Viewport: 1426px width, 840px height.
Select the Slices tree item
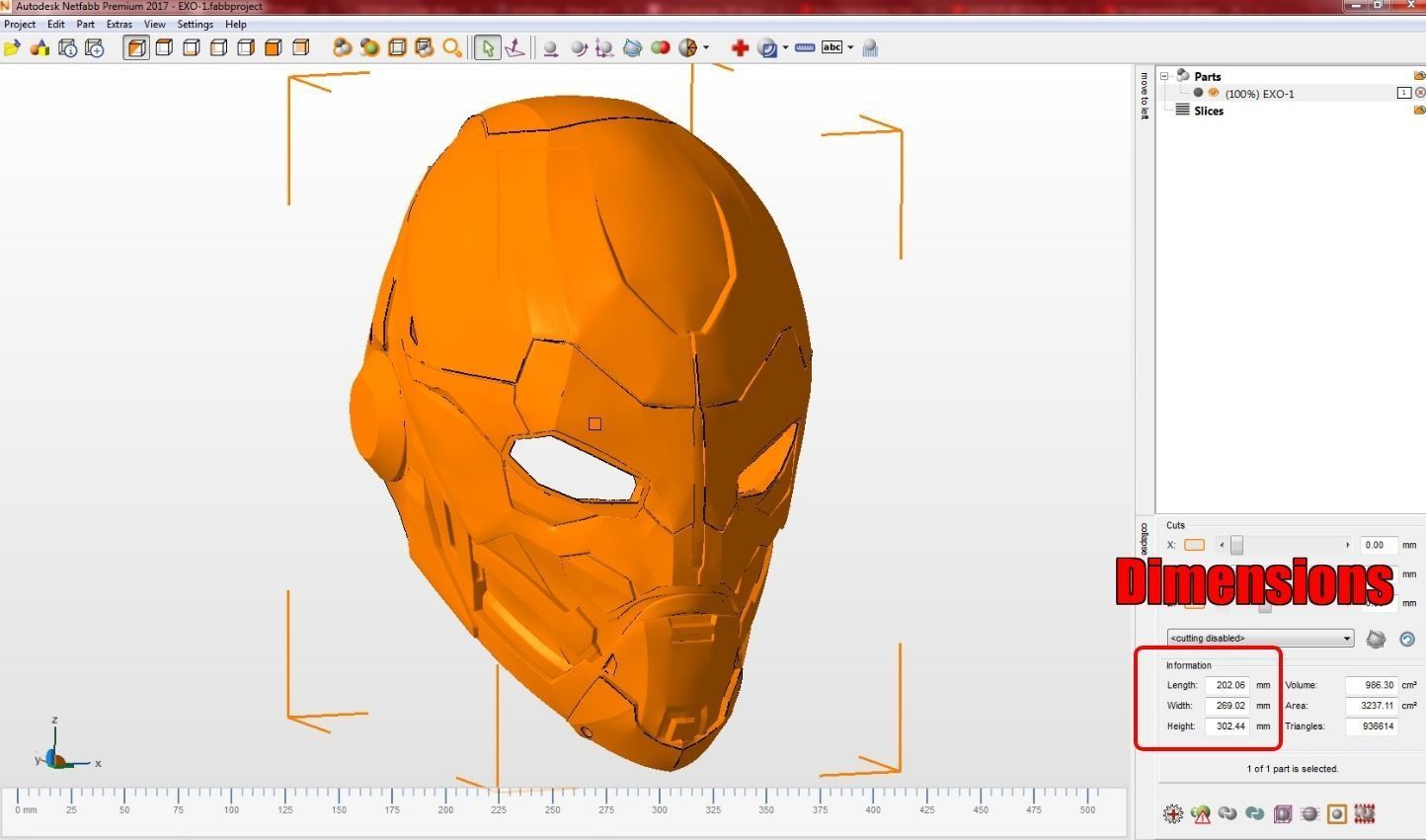click(x=1208, y=111)
